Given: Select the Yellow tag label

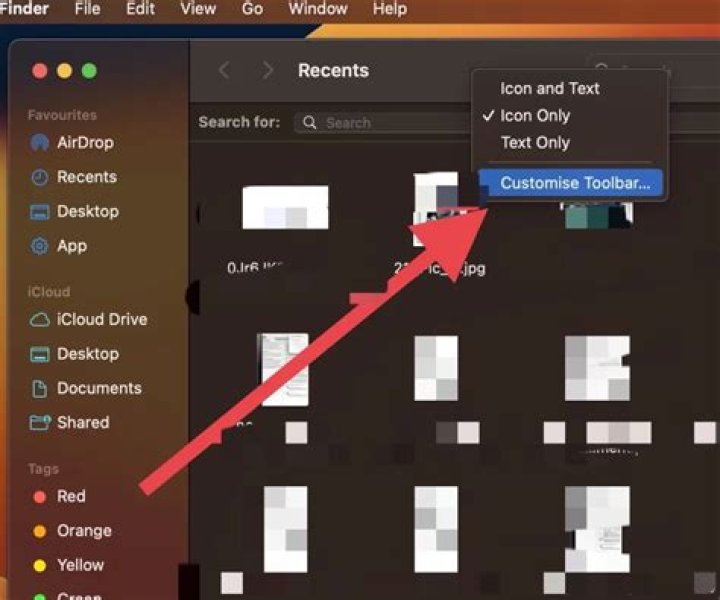Looking at the screenshot, I should coord(80,565).
